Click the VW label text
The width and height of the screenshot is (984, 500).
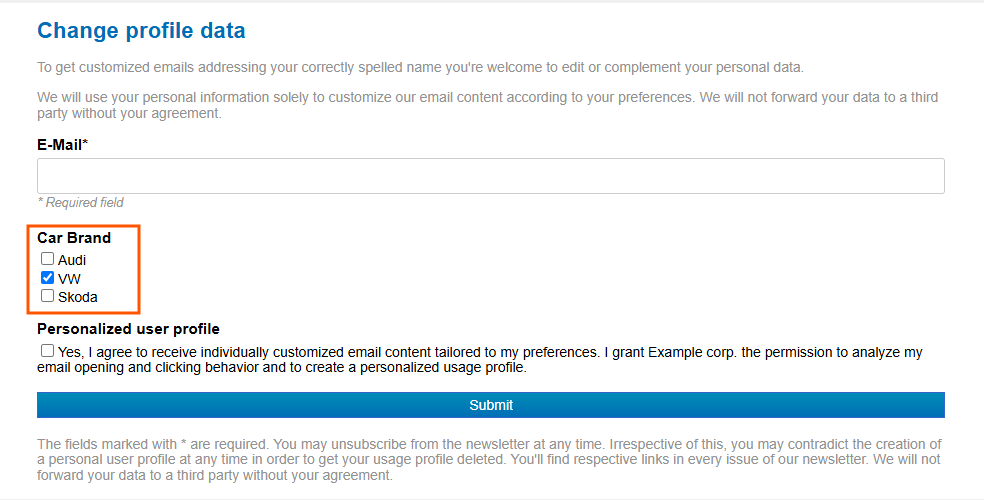point(69,279)
